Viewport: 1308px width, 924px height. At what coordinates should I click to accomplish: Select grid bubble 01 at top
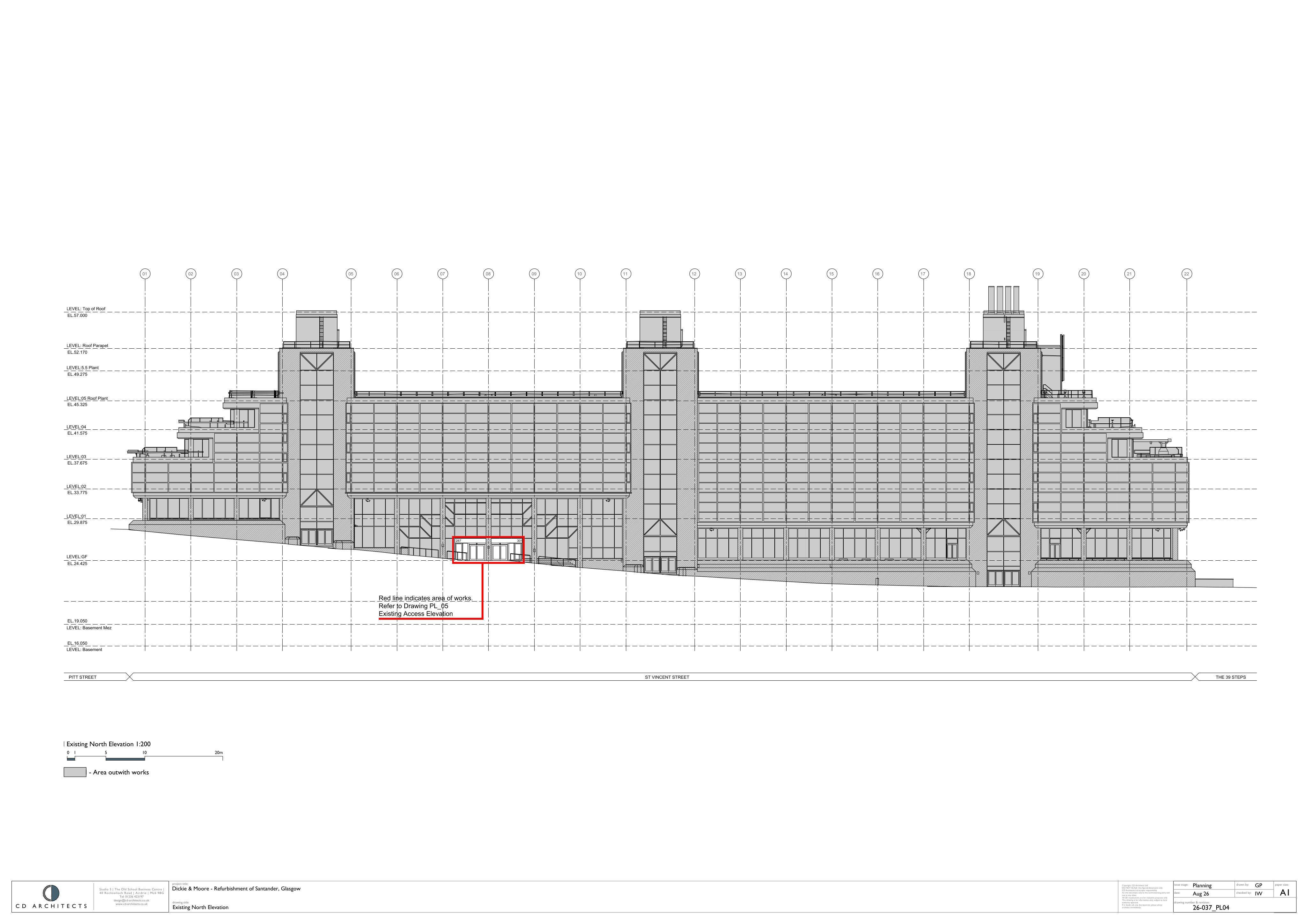pos(145,274)
